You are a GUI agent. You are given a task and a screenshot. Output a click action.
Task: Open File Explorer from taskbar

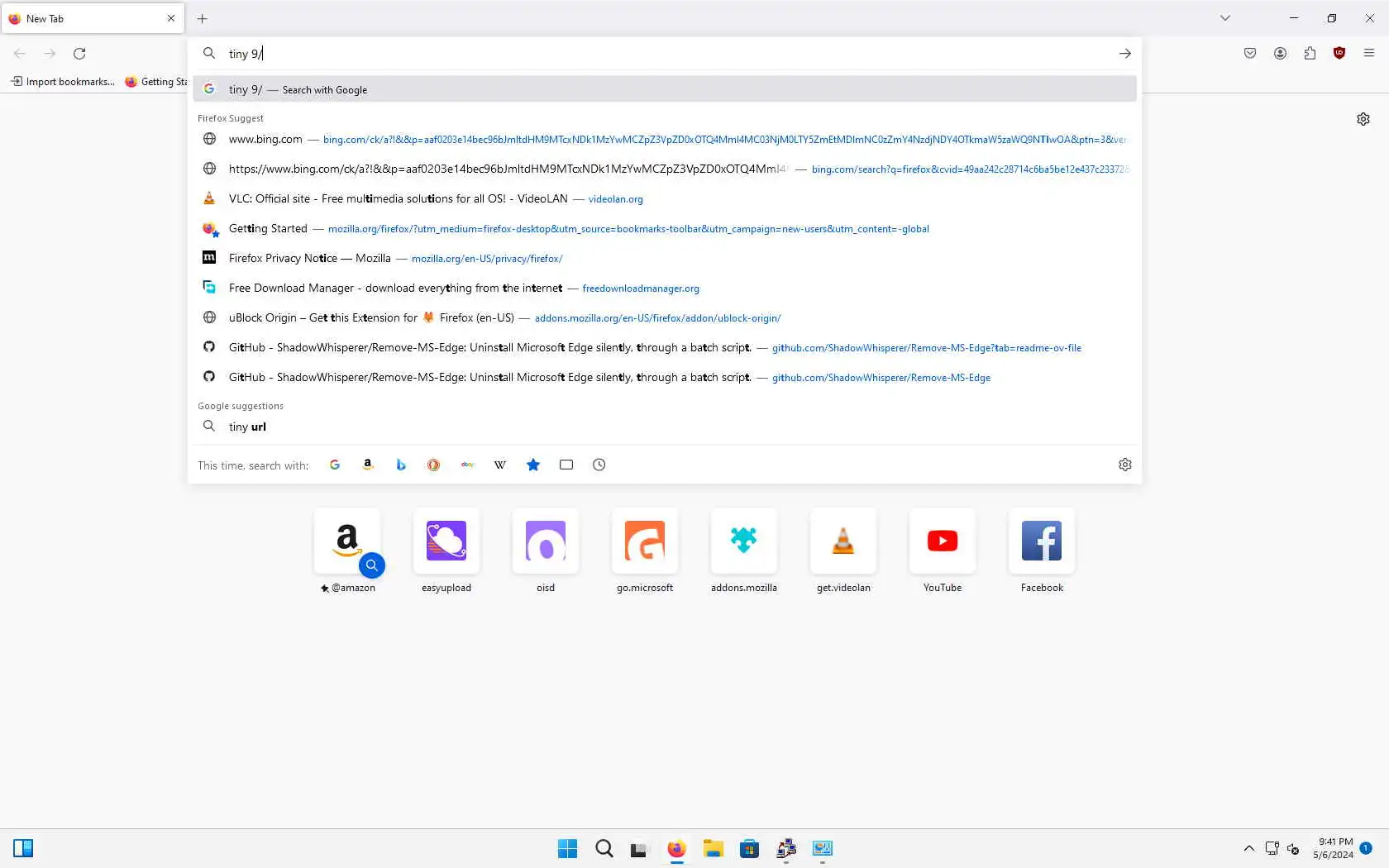click(713, 848)
